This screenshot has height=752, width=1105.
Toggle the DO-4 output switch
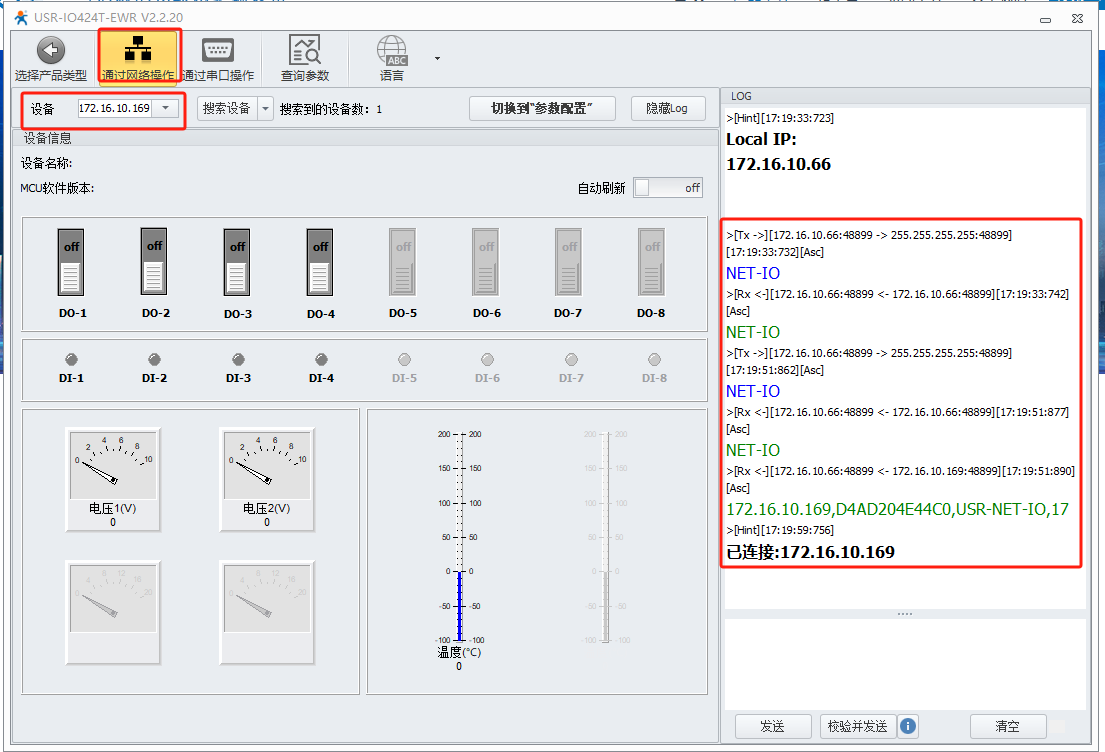[x=320, y=262]
